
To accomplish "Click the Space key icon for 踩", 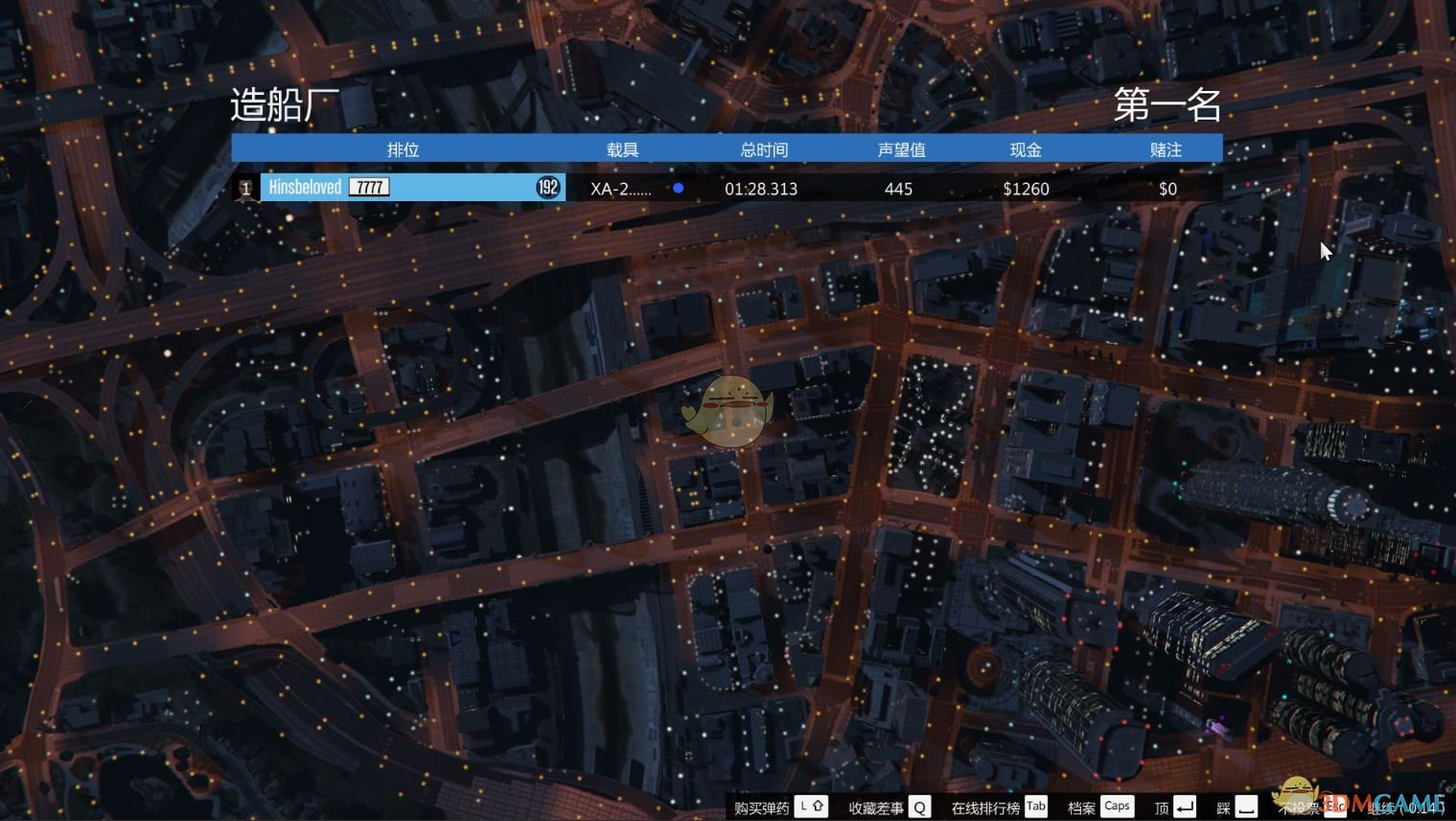I will click(x=1246, y=807).
